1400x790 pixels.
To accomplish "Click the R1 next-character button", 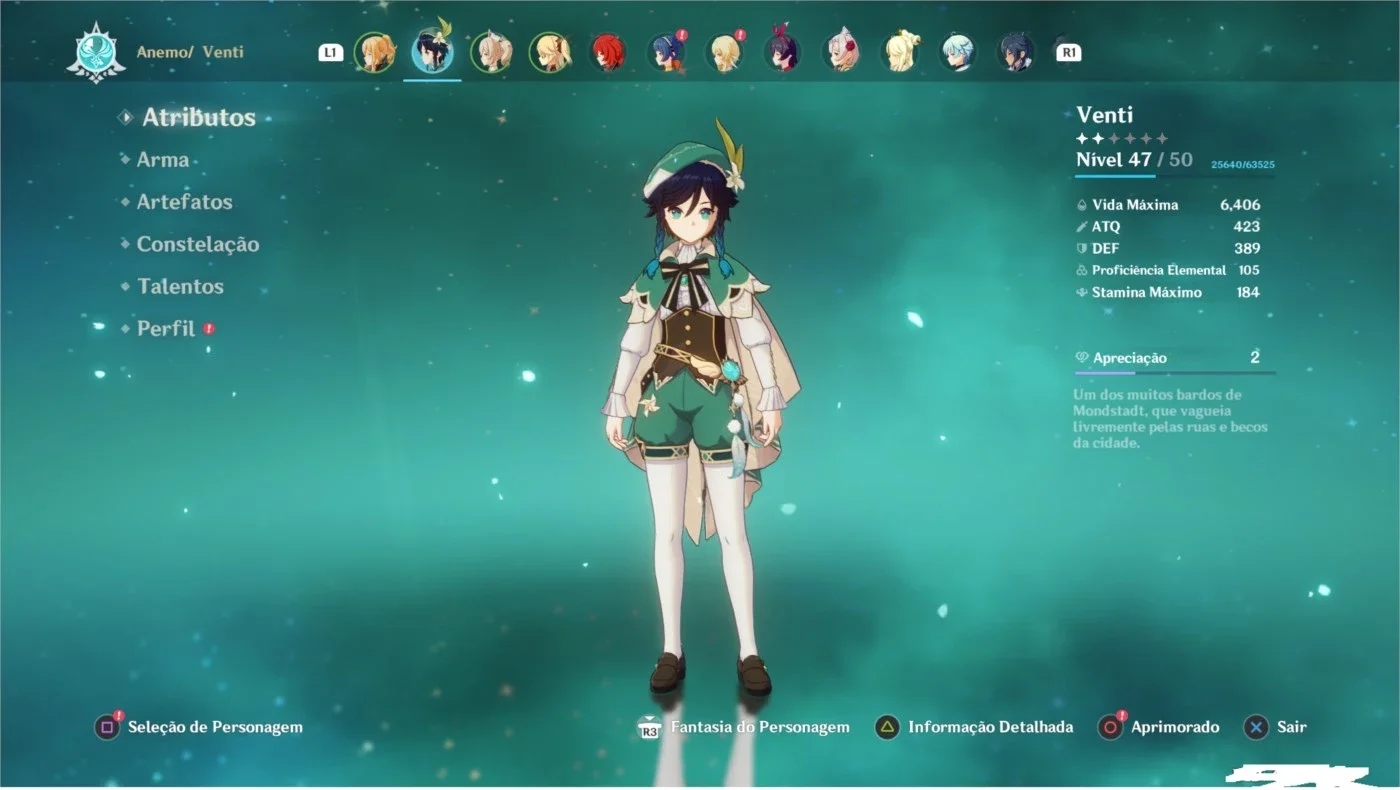I will point(1069,53).
